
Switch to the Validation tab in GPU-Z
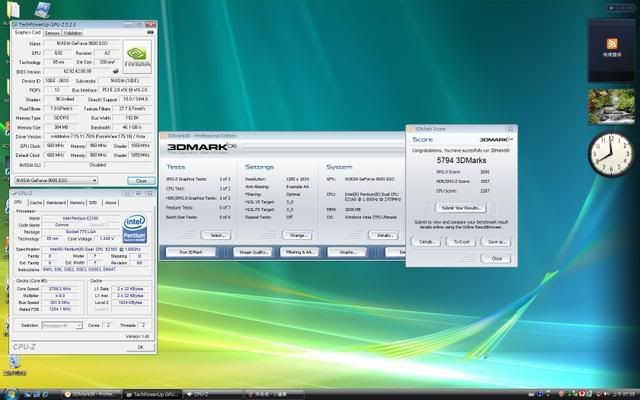pos(73,33)
